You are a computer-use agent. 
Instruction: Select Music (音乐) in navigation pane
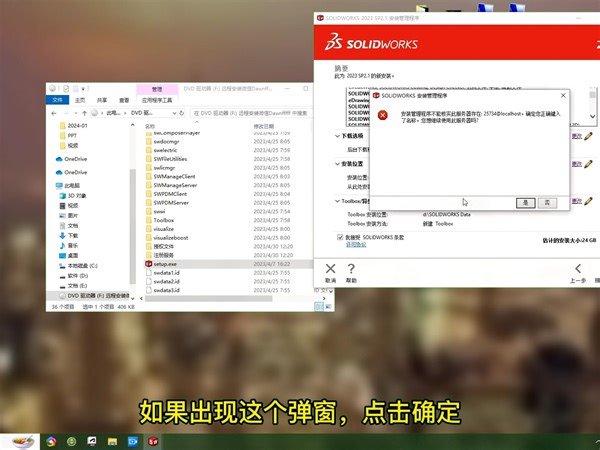click(68, 245)
